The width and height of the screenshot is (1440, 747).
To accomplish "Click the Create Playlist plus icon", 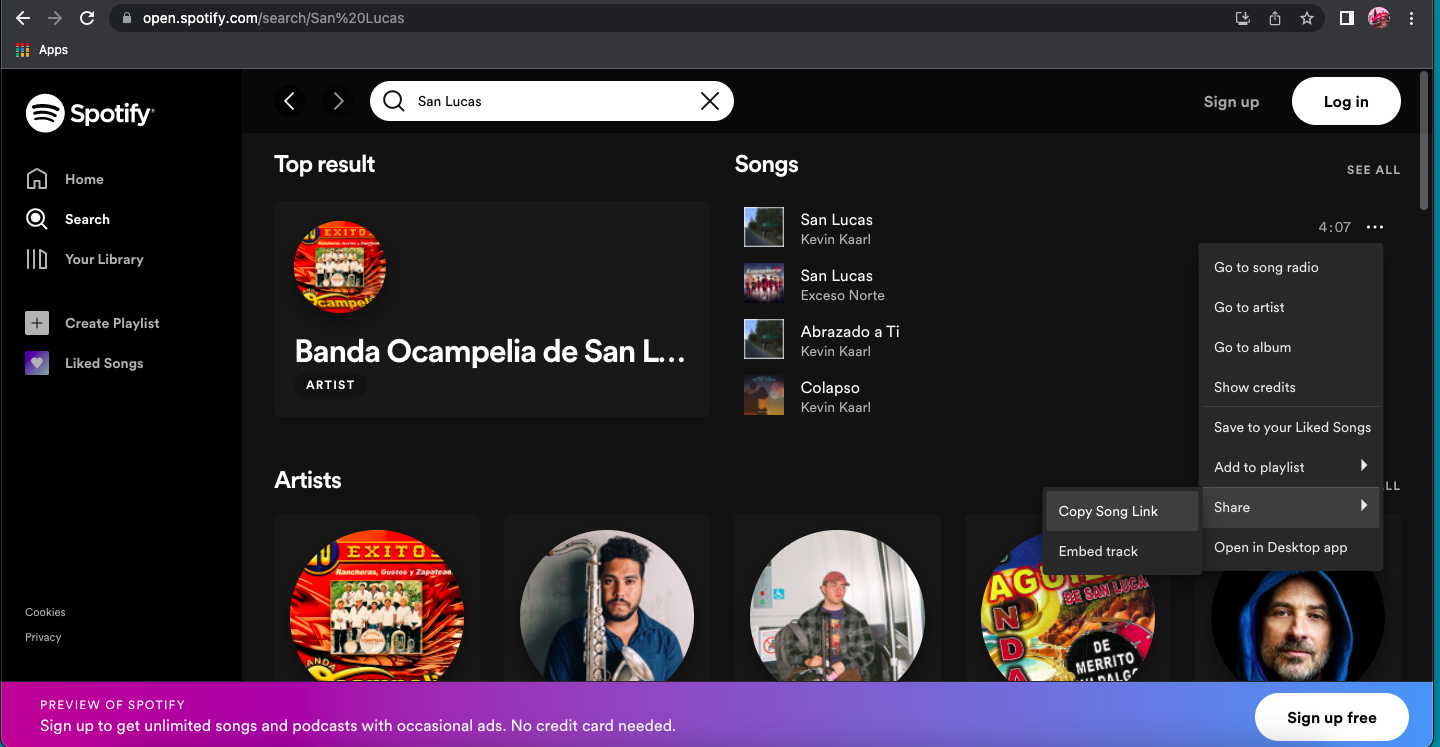I will pyautogui.click(x=37, y=323).
